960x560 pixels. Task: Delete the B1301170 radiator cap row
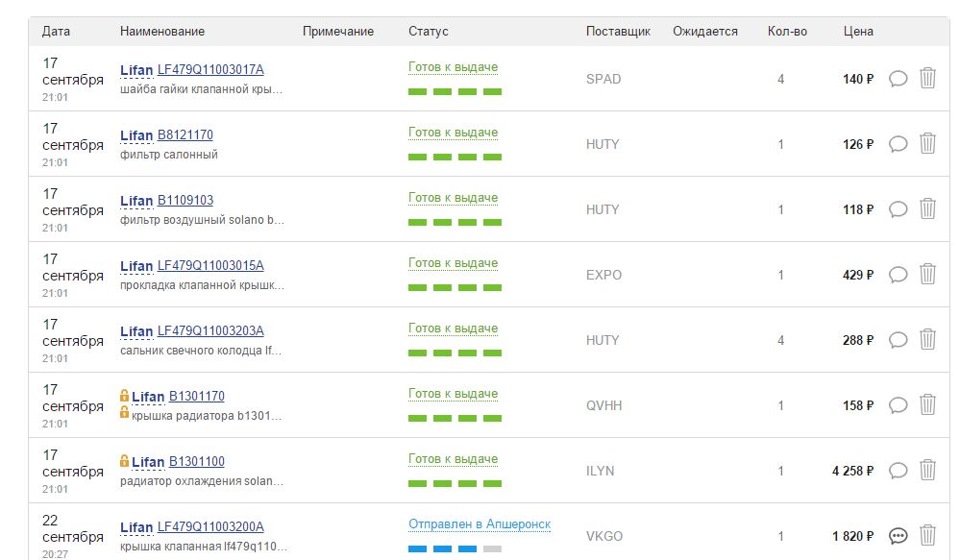[928, 405]
